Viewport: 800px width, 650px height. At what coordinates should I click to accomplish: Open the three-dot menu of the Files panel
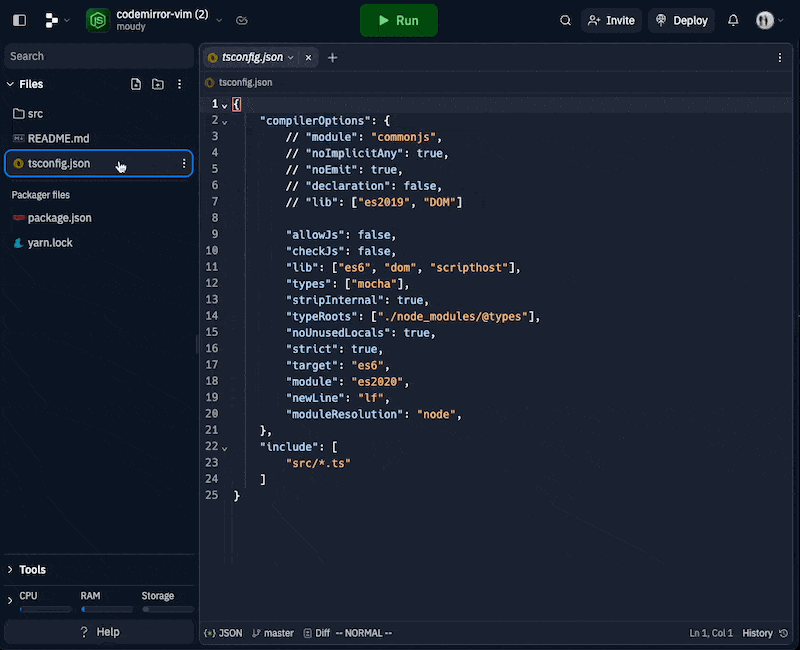click(180, 84)
